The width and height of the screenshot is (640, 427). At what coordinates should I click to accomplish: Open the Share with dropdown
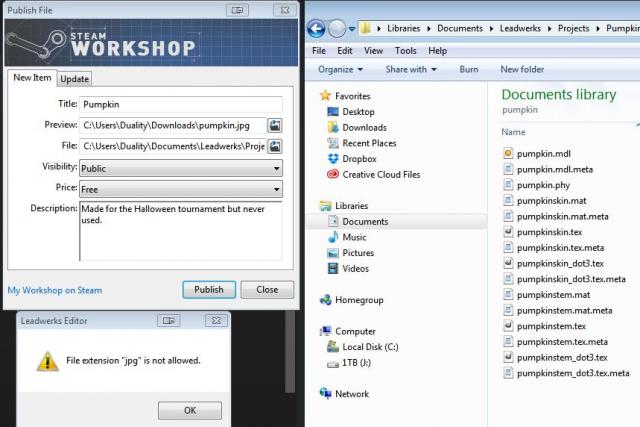click(x=411, y=69)
